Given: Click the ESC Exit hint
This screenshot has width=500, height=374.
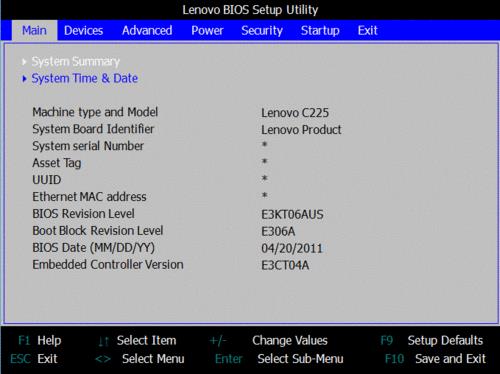Looking at the screenshot, I should pyautogui.click(x=34, y=359).
